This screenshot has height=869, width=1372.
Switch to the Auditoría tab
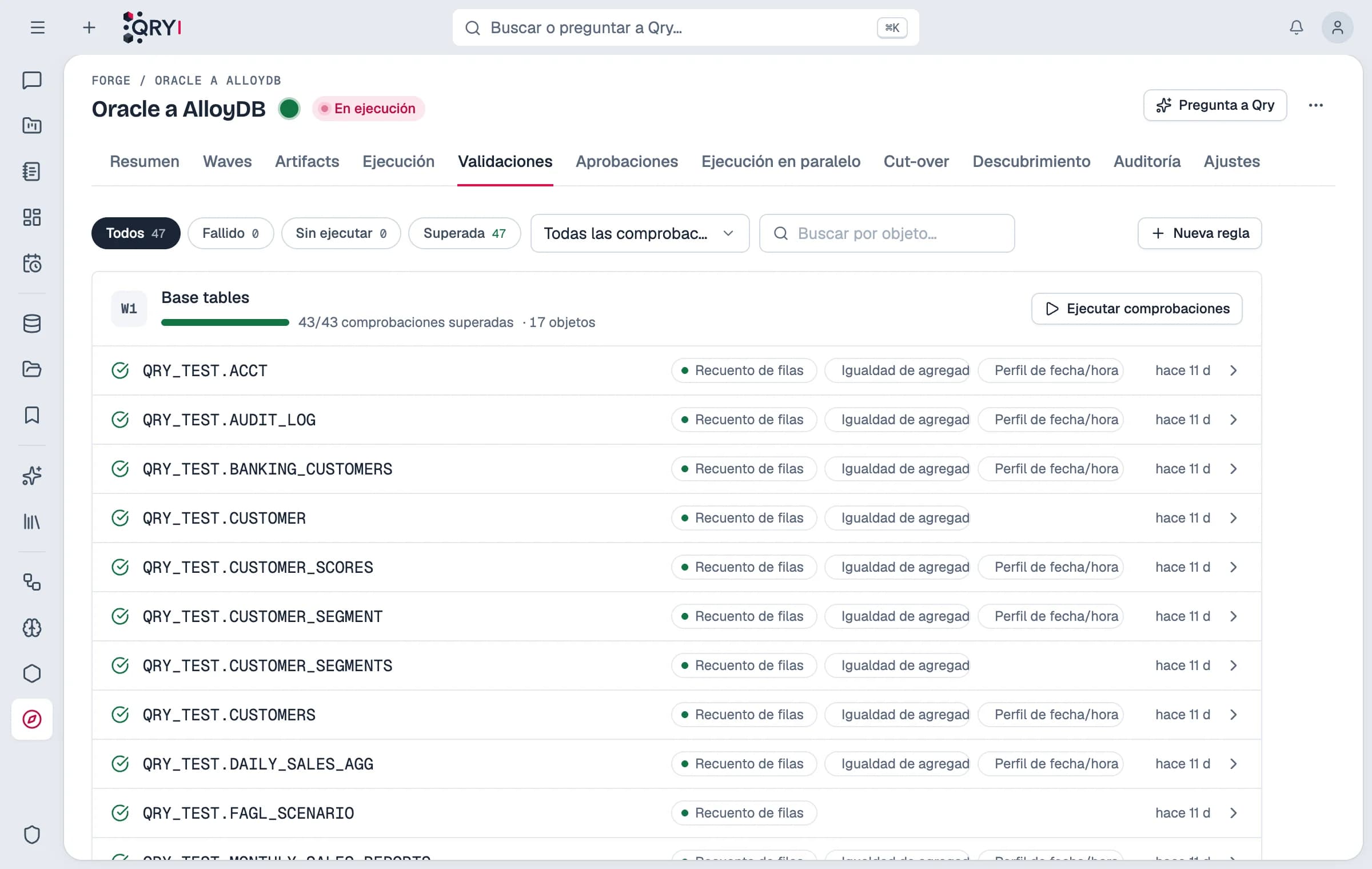pos(1147,161)
